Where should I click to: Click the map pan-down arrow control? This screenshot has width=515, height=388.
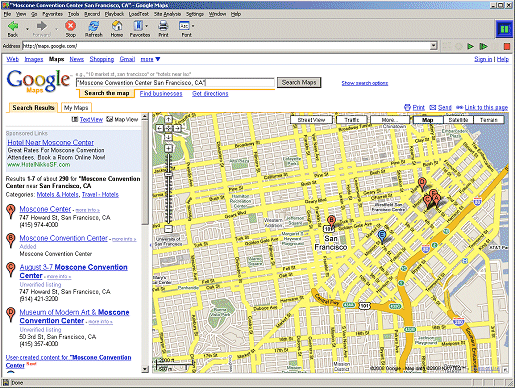click(x=168, y=137)
